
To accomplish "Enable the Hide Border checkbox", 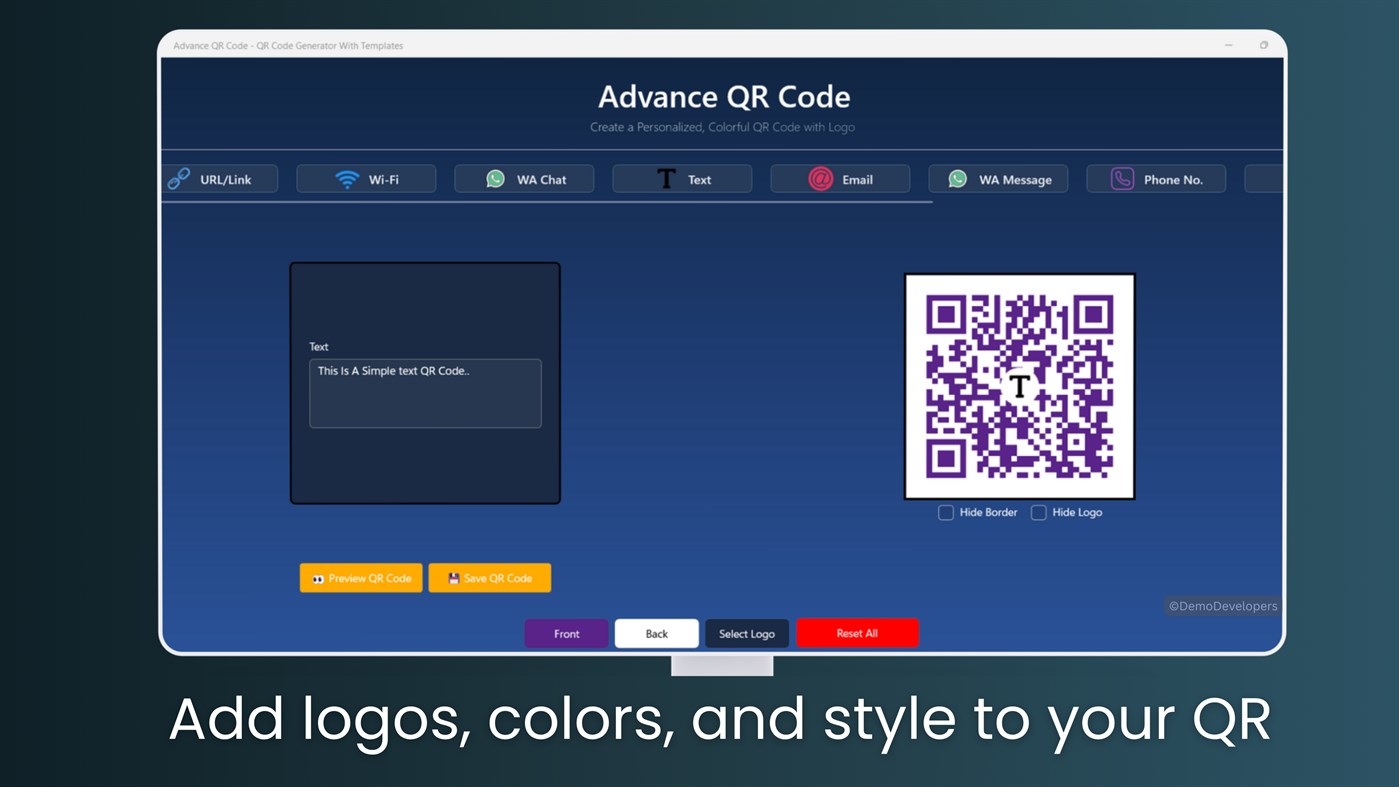I will click(945, 512).
